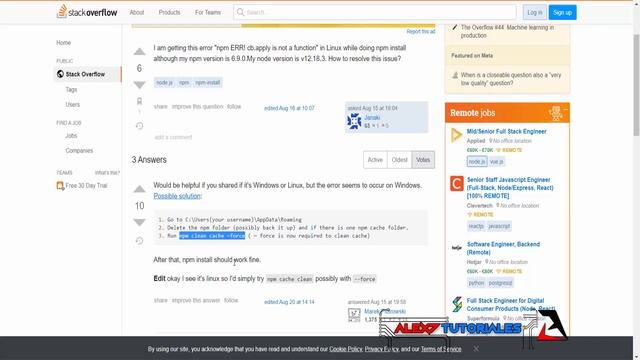Click highlighted npm clean cache --force text
The height and width of the screenshot is (360, 640).
tap(212, 236)
